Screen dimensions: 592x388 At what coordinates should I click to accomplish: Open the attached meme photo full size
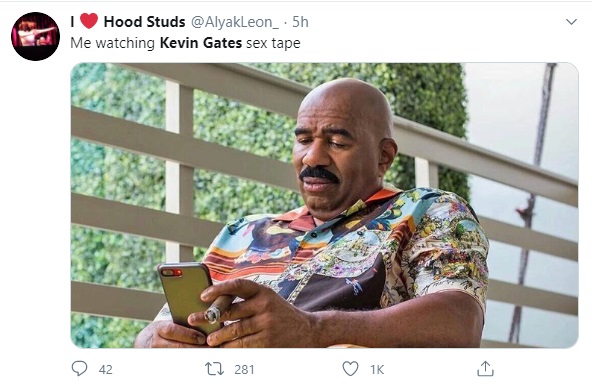(324, 205)
